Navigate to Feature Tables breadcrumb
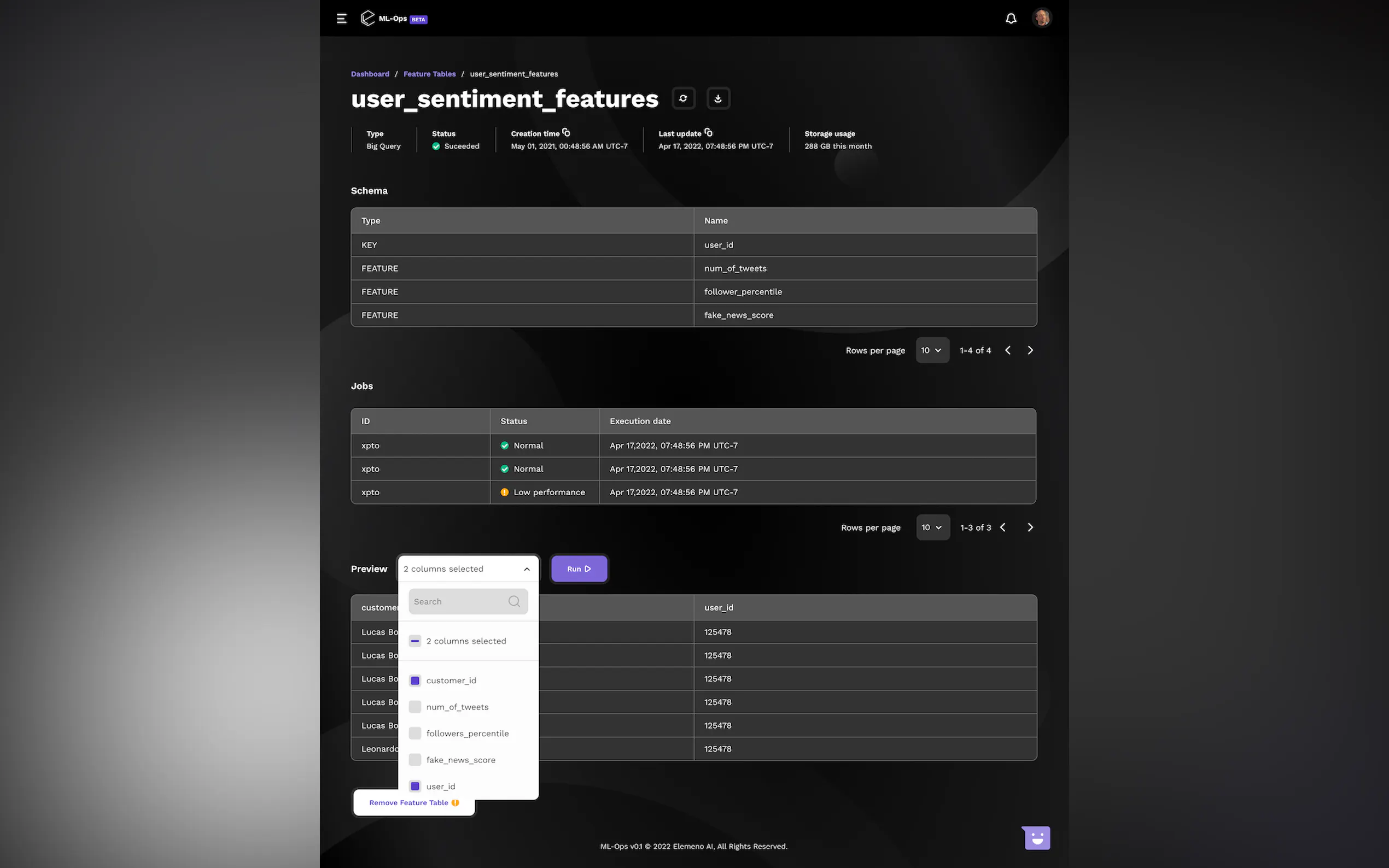This screenshot has height=868, width=1389. click(x=429, y=74)
